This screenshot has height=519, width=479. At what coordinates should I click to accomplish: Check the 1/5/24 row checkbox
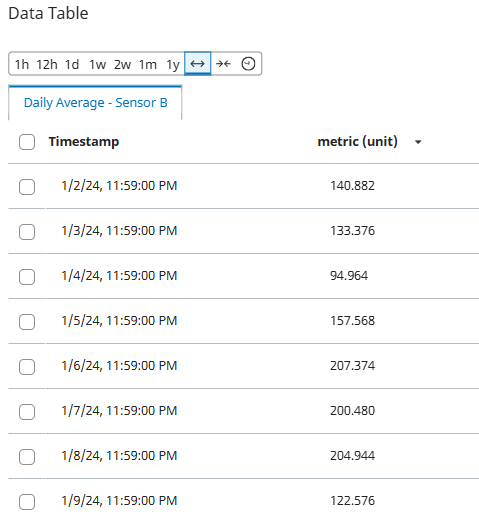point(27,322)
